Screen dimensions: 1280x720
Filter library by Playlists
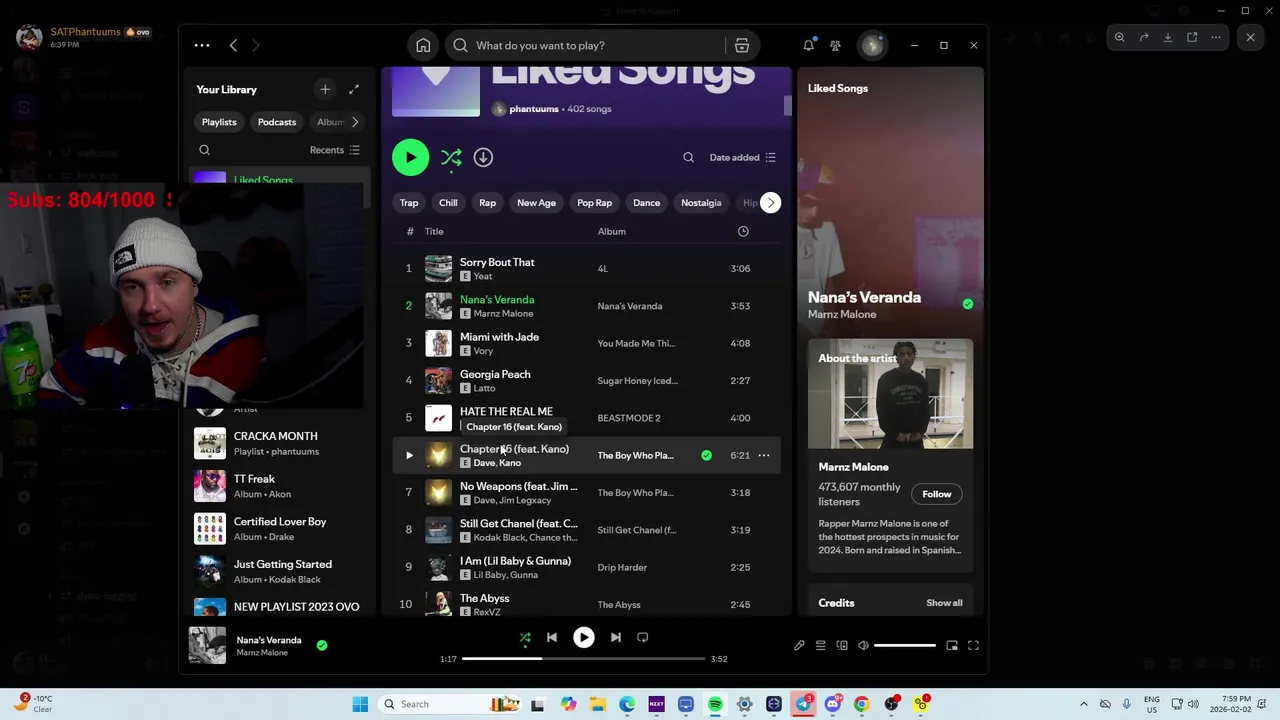click(x=219, y=122)
